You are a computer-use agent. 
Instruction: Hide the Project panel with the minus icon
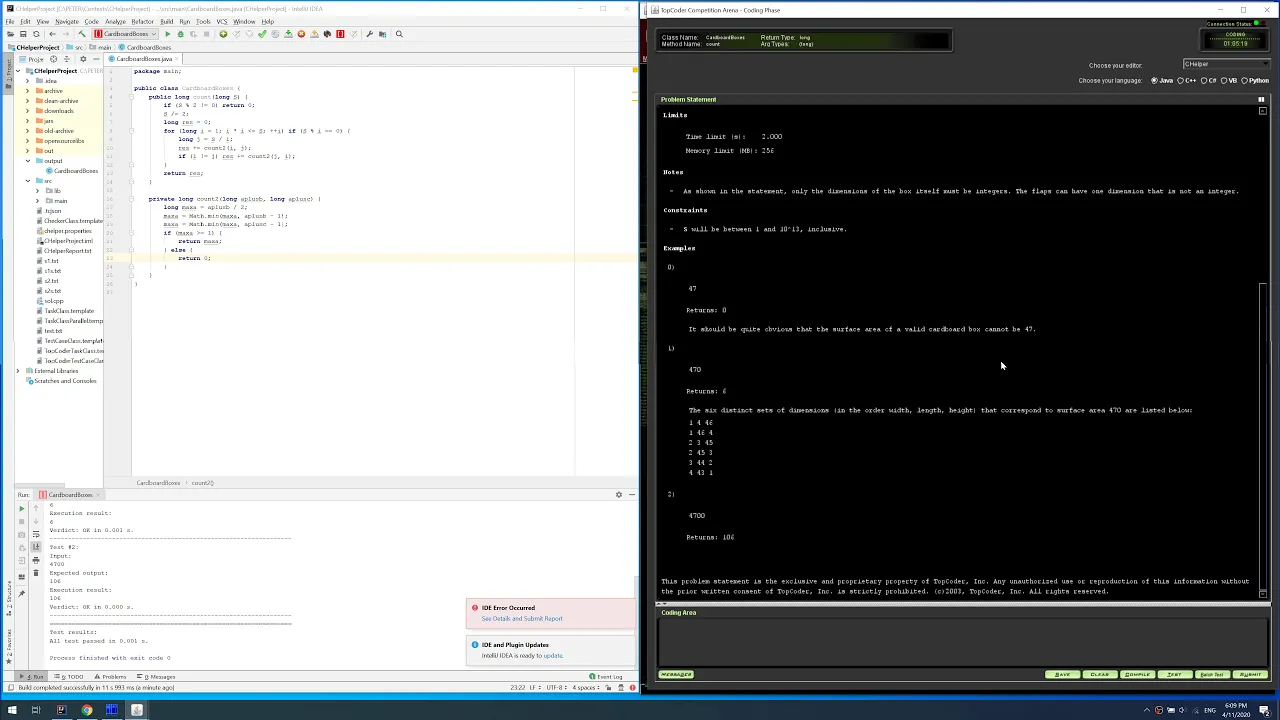(96, 59)
